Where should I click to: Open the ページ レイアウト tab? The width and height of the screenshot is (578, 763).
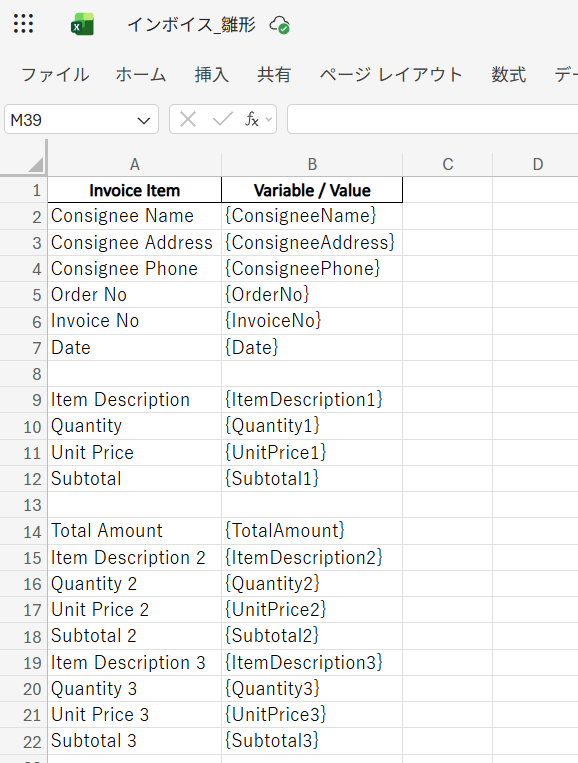(x=391, y=75)
